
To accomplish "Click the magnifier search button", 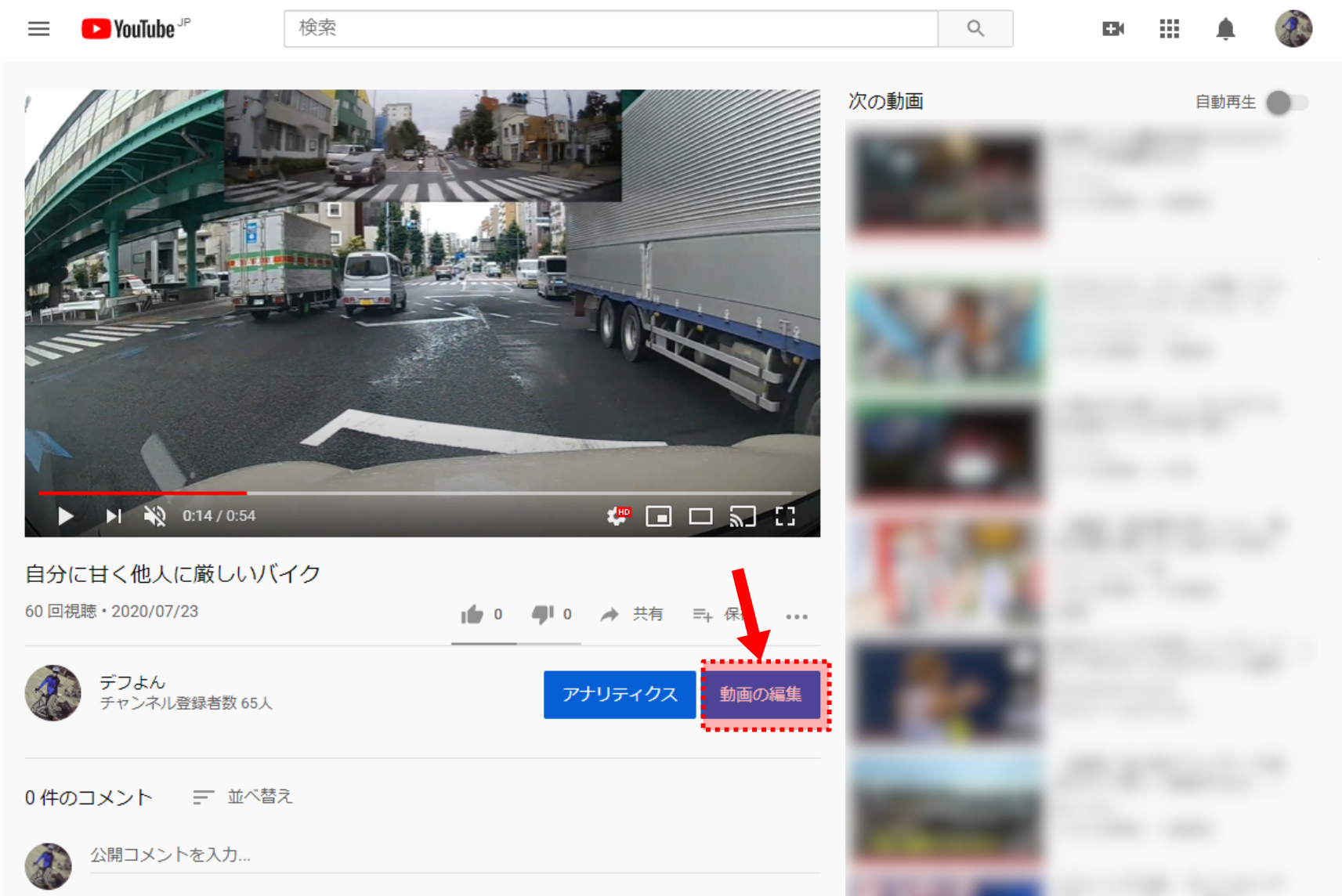I will [975, 28].
